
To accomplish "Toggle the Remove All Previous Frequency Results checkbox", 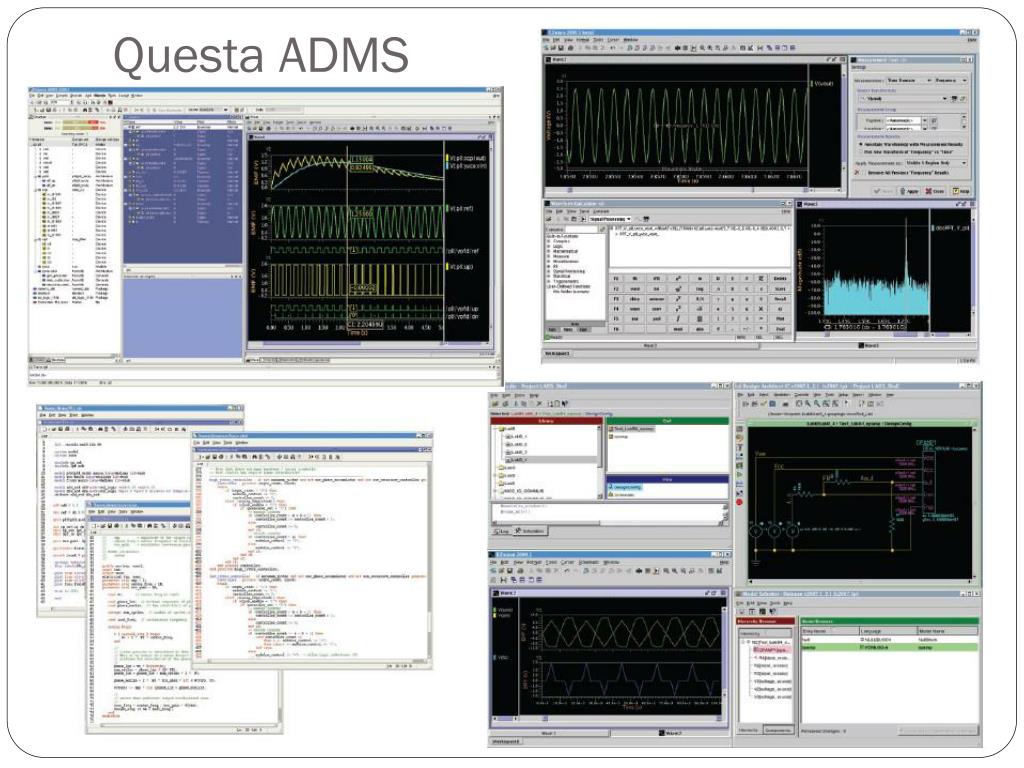I will tap(864, 172).
